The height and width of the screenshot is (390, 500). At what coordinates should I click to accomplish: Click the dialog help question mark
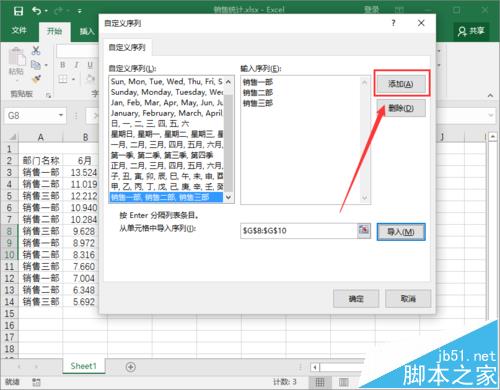click(x=394, y=23)
